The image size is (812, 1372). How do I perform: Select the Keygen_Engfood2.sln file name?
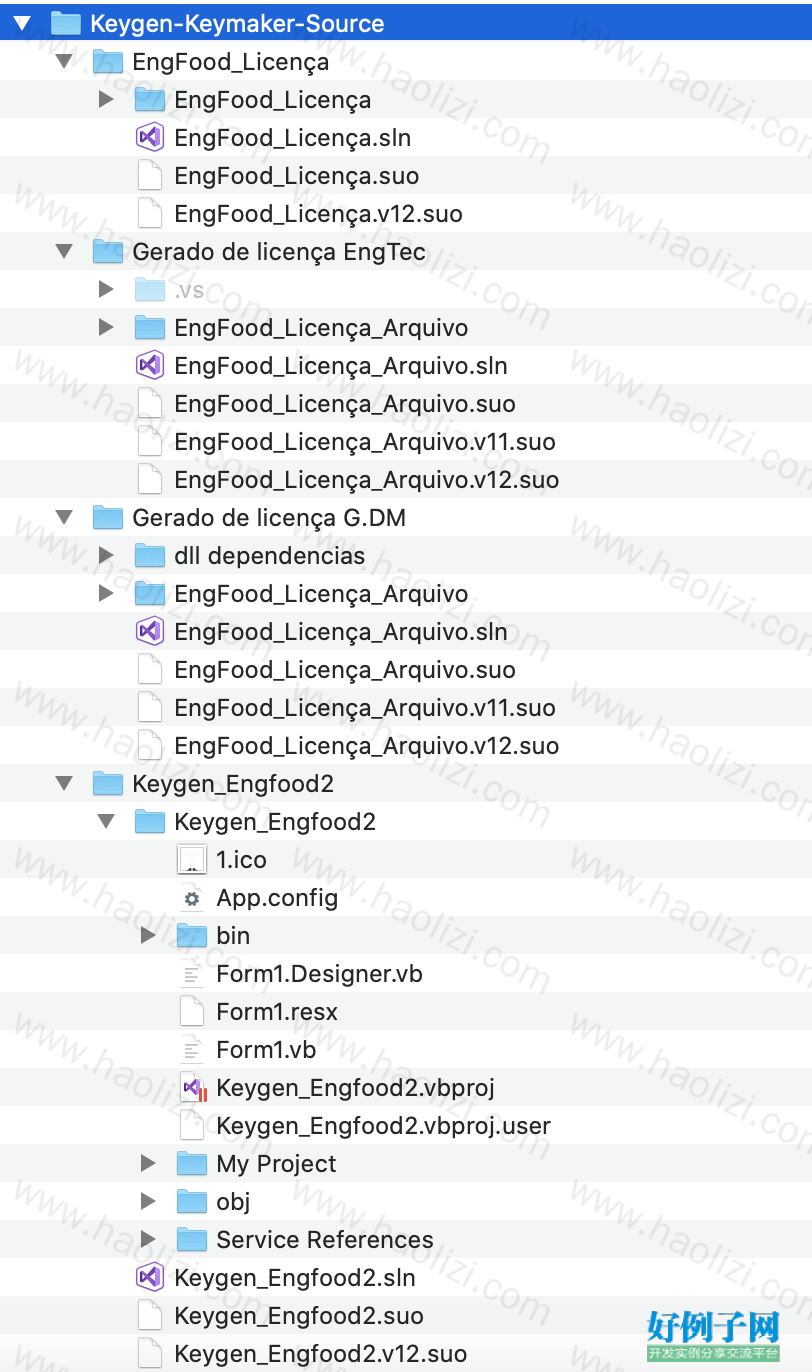295,1278
